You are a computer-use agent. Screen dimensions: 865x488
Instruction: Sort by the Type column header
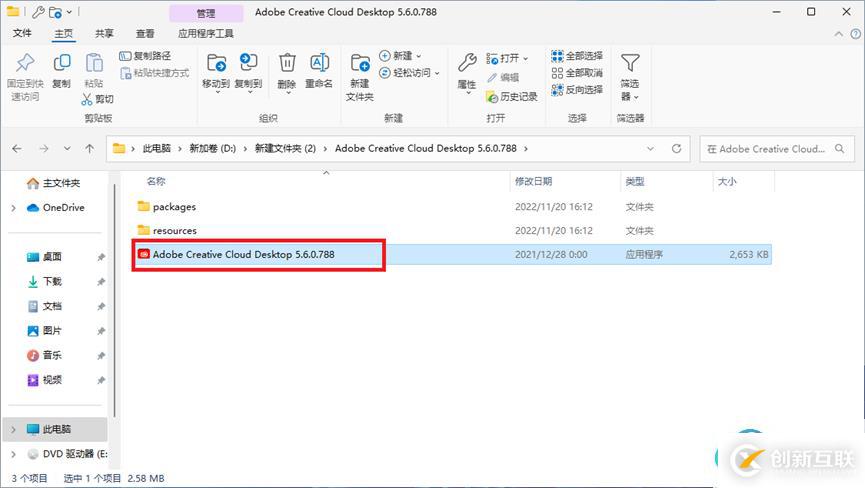tap(635, 181)
